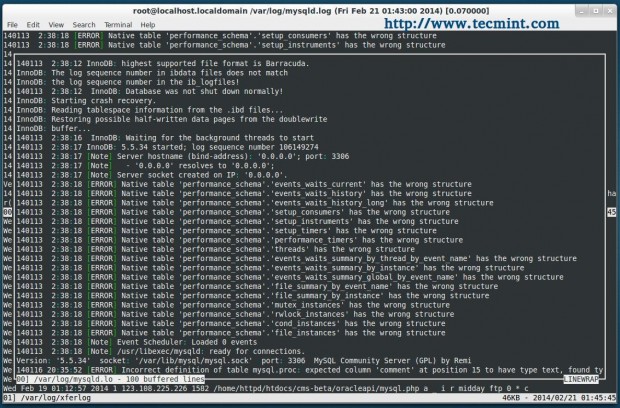Open the Terminal menu
The width and height of the screenshot is (620, 408).
click(118, 25)
